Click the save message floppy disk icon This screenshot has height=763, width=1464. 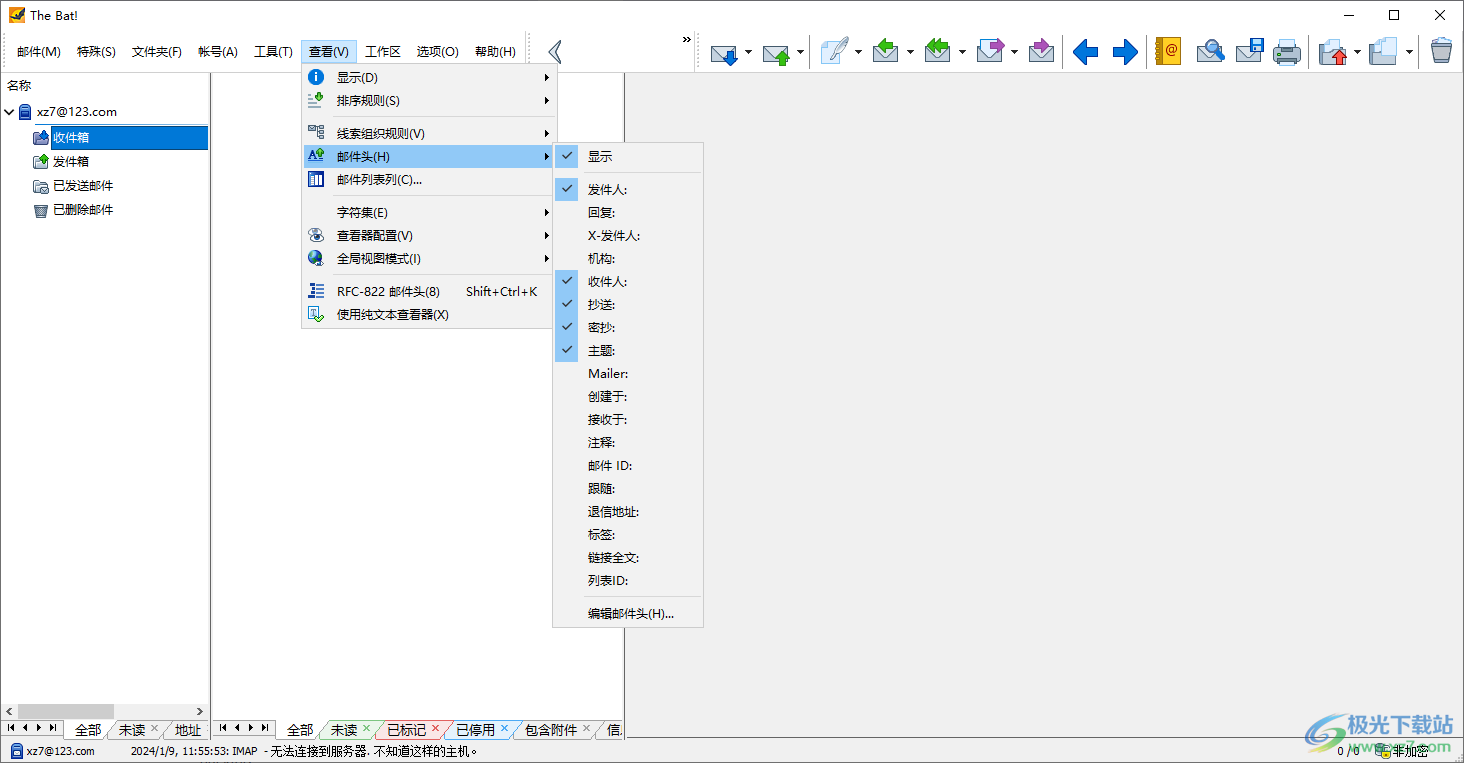pos(1249,50)
